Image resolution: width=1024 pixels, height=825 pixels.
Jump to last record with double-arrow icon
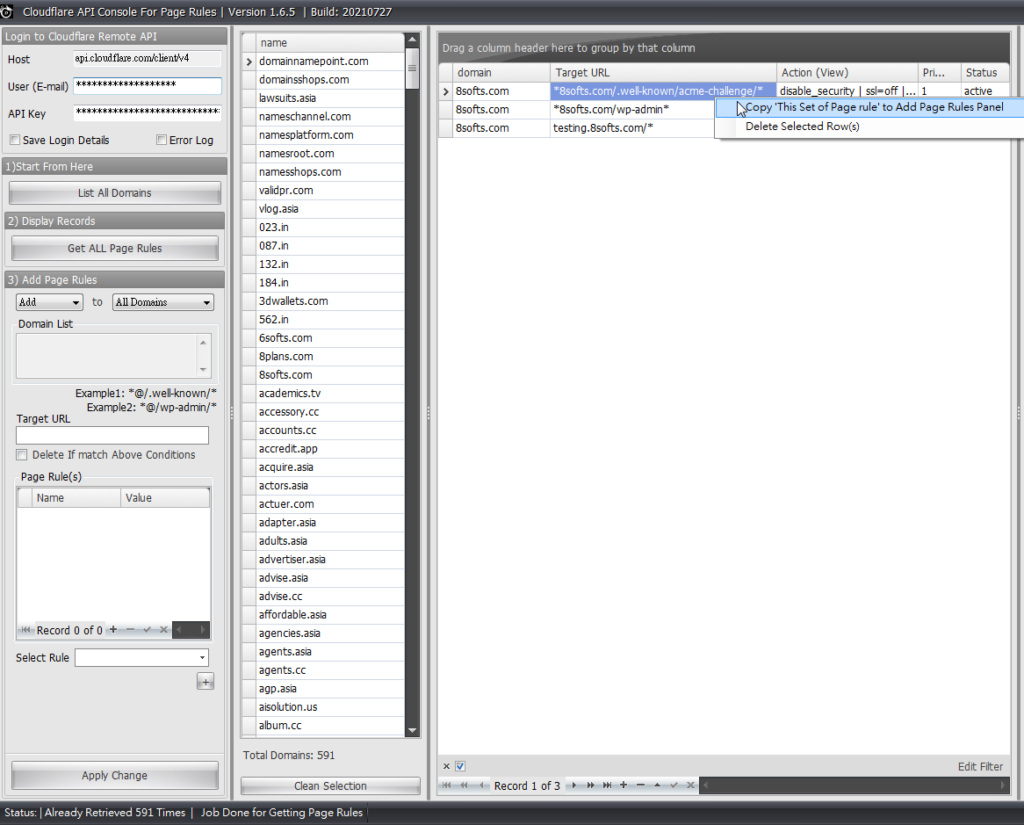click(607, 786)
